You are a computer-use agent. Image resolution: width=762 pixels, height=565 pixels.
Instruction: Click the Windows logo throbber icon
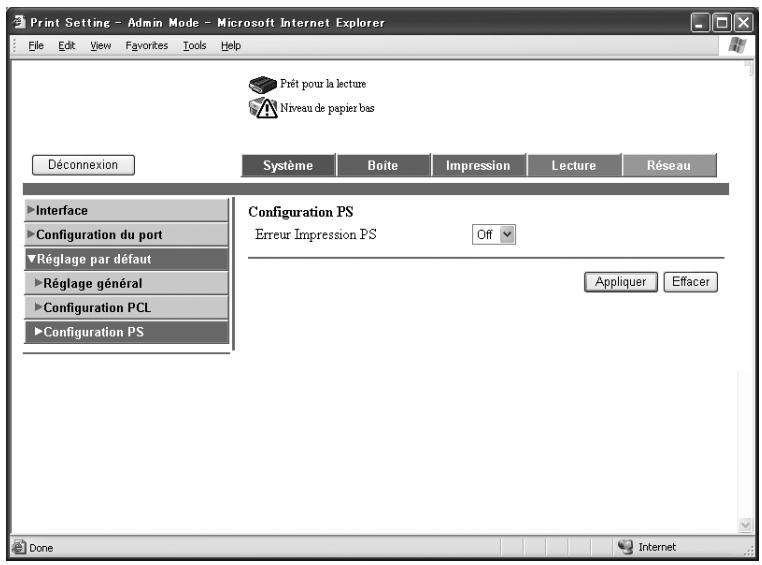737,46
